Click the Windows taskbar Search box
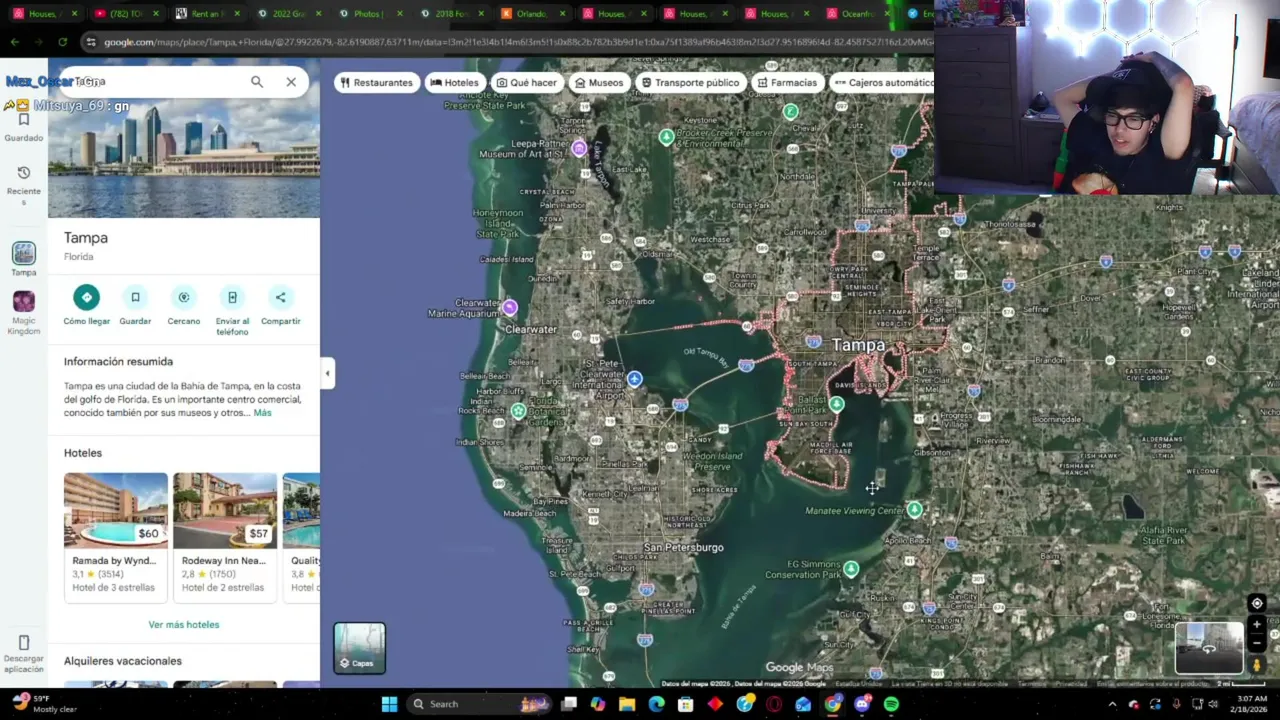 point(478,704)
